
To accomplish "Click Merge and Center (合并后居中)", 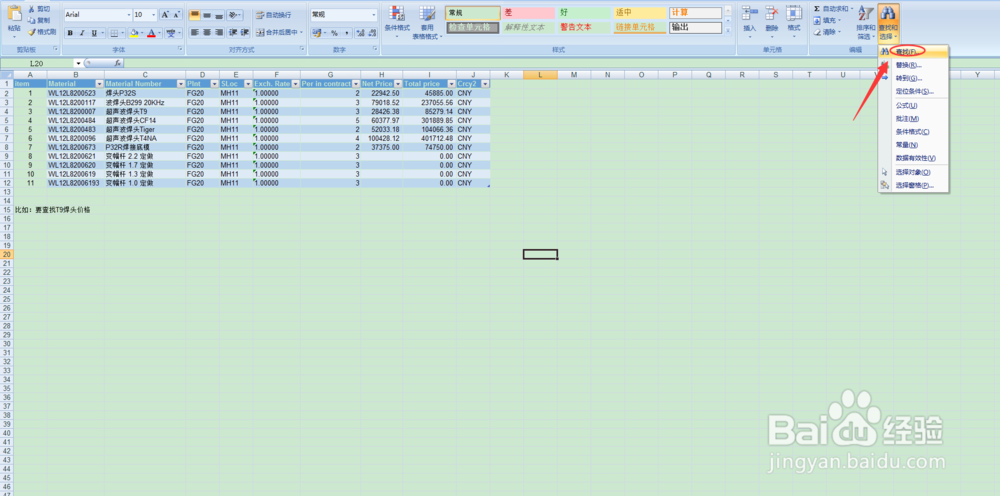I will click(x=279, y=33).
